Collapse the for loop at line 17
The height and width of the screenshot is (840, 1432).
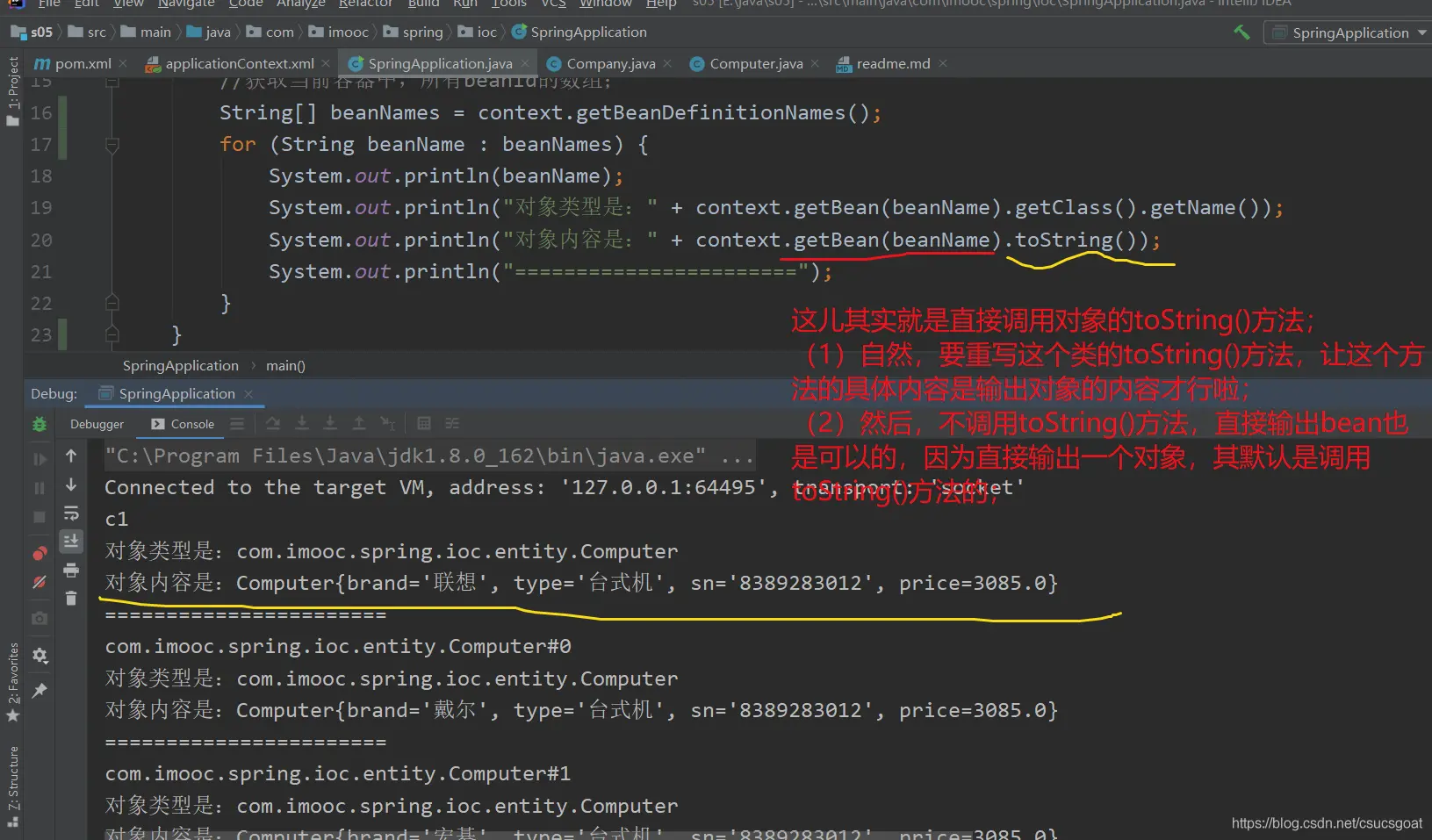click(x=112, y=145)
